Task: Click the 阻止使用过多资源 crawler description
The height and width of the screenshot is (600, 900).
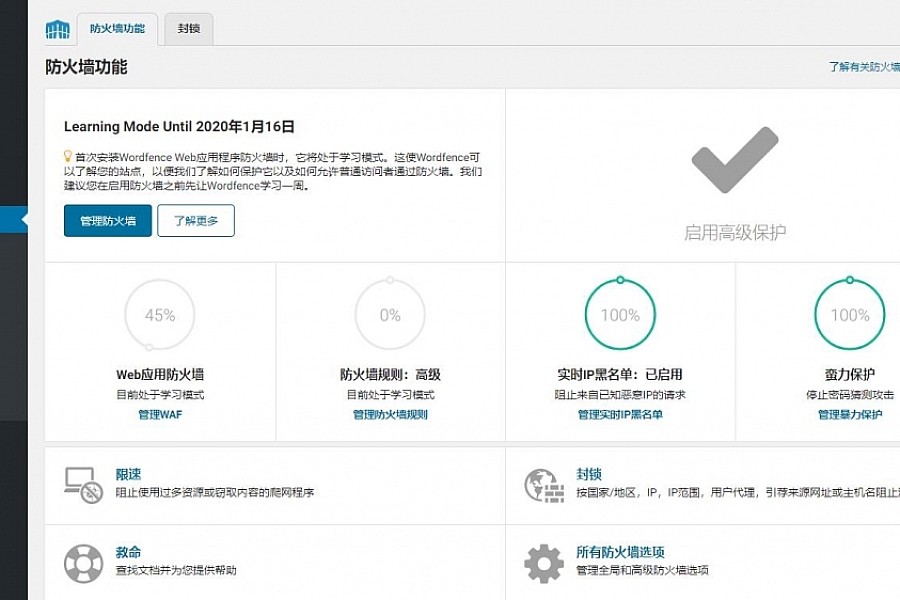Action: (215, 493)
